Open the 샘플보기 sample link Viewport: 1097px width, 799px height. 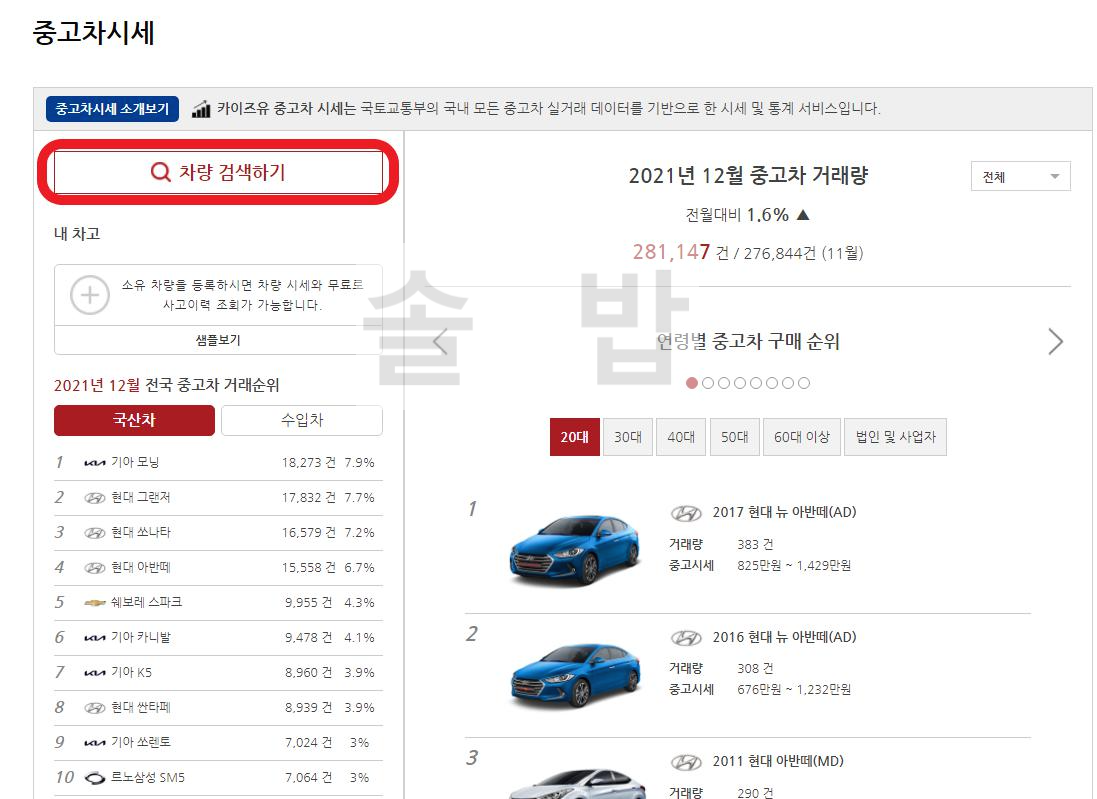[218, 340]
